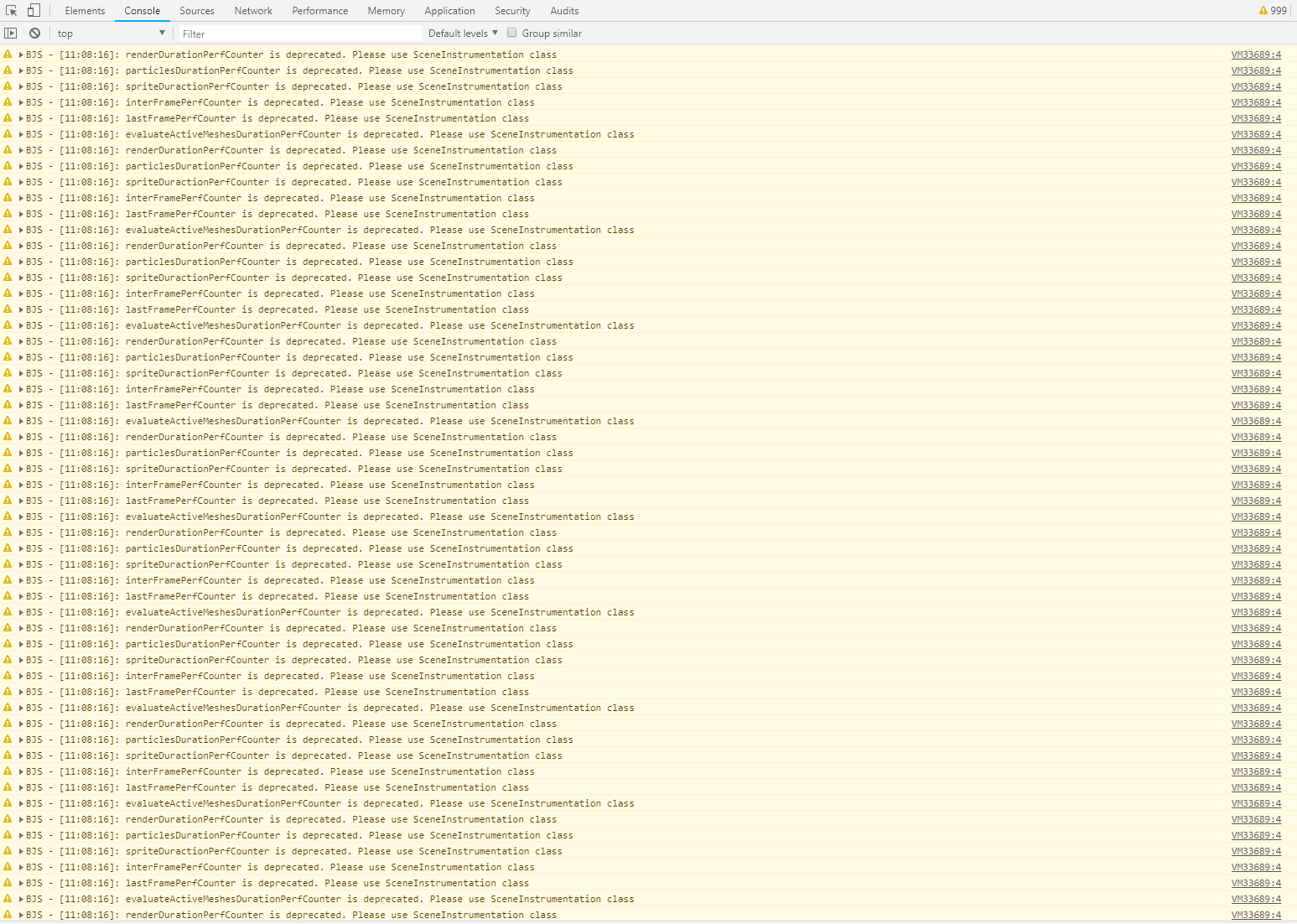1297x924 pixels.
Task: Show the console sidebar icon
Action: (x=11, y=34)
